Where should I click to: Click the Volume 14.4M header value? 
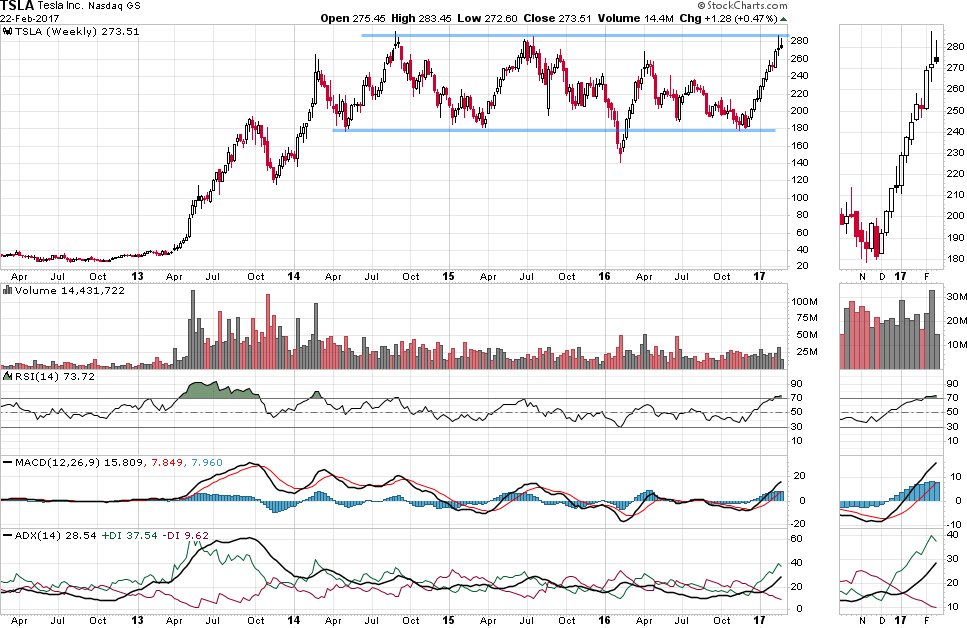(x=636, y=19)
